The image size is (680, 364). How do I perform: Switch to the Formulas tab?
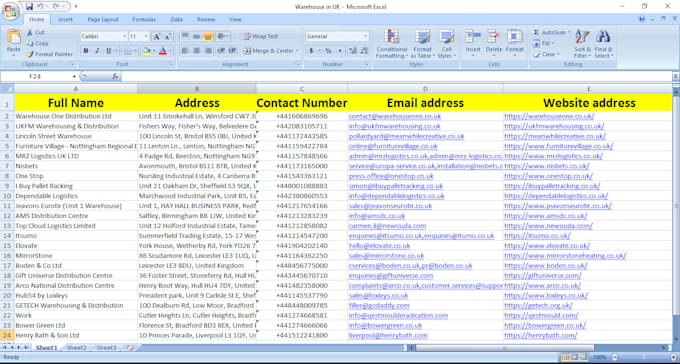(x=144, y=20)
